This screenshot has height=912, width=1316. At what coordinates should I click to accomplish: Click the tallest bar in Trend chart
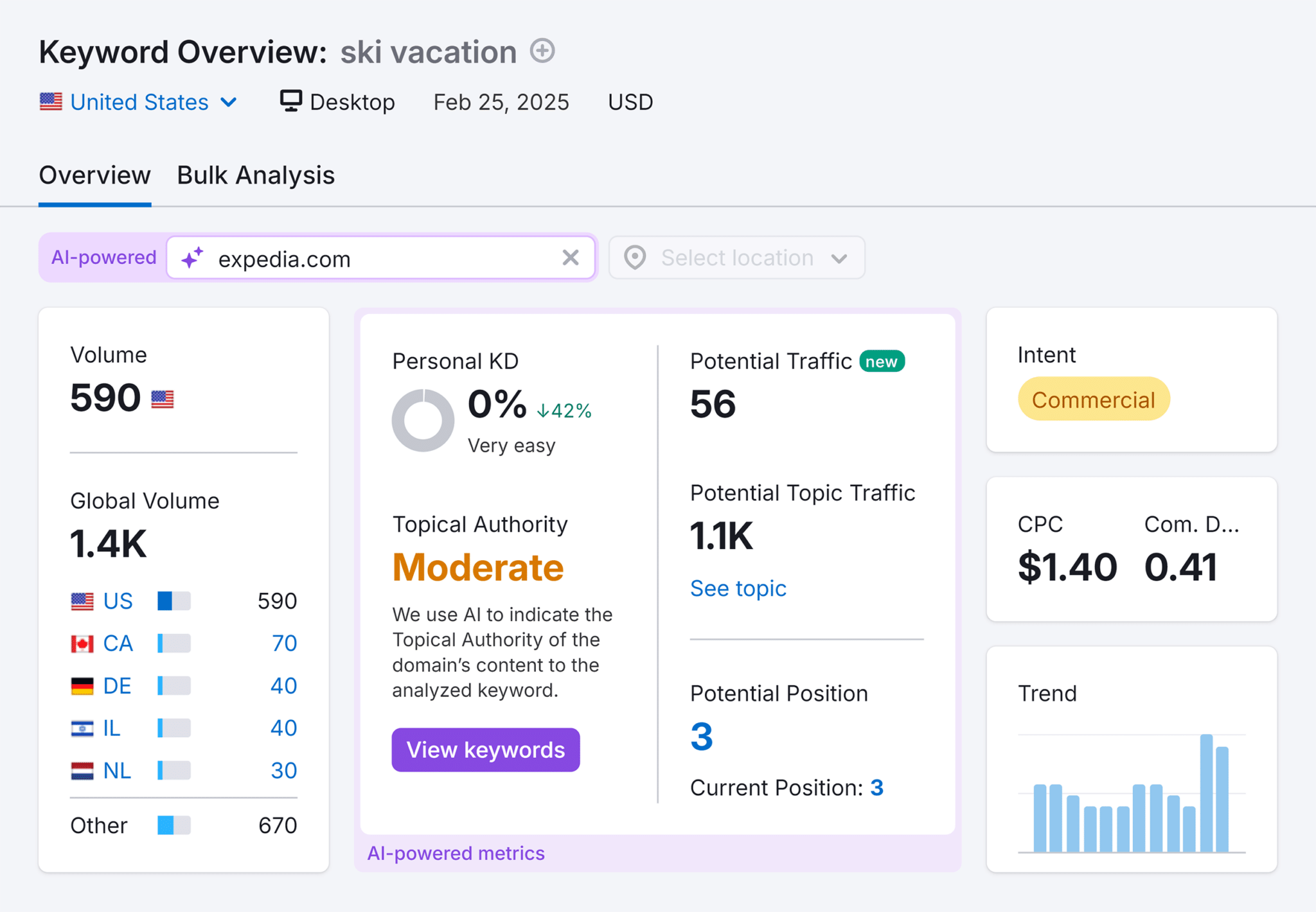[1206, 793]
